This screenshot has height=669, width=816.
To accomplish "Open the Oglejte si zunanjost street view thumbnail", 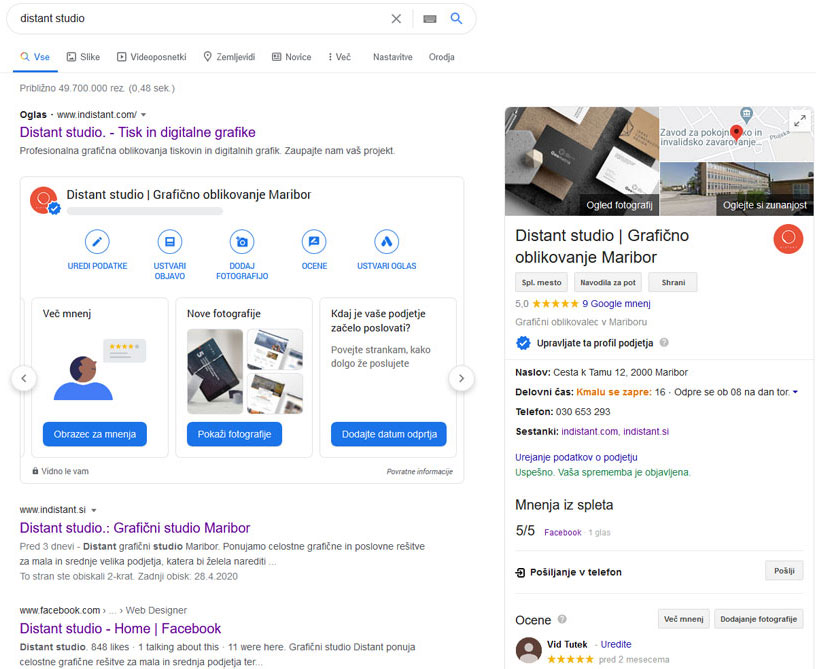I will 736,189.
